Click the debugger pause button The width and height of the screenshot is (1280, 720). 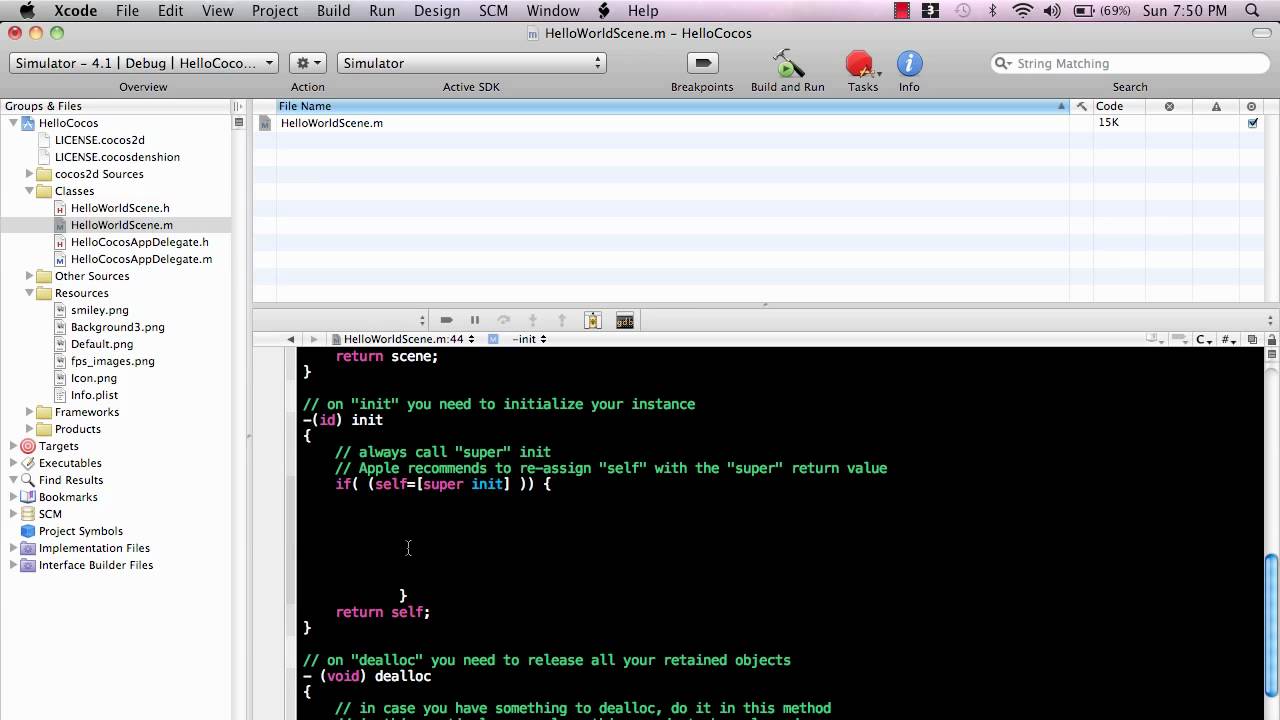(x=475, y=320)
